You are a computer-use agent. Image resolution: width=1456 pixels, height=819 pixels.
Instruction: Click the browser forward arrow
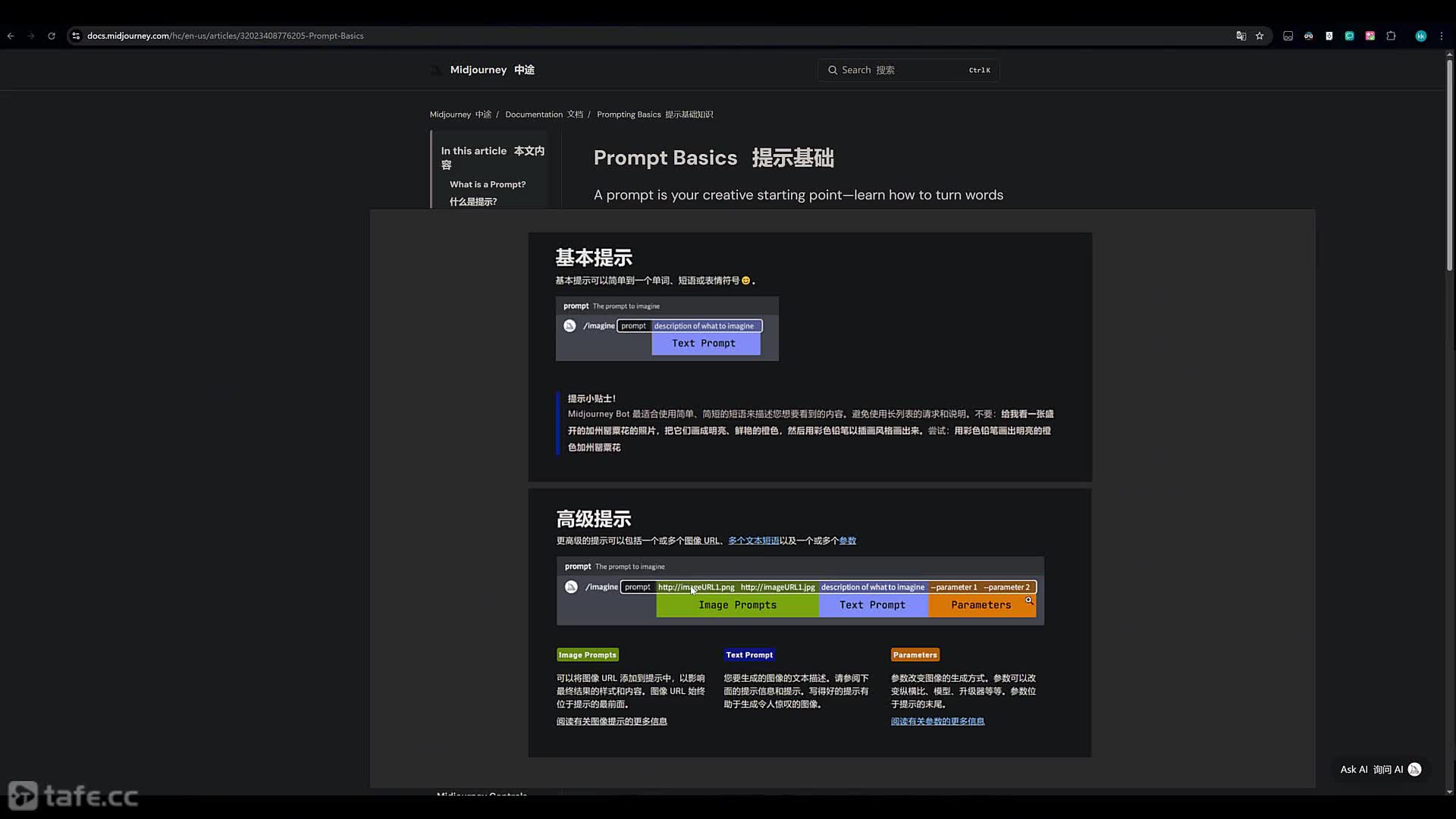(x=31, y=36)
